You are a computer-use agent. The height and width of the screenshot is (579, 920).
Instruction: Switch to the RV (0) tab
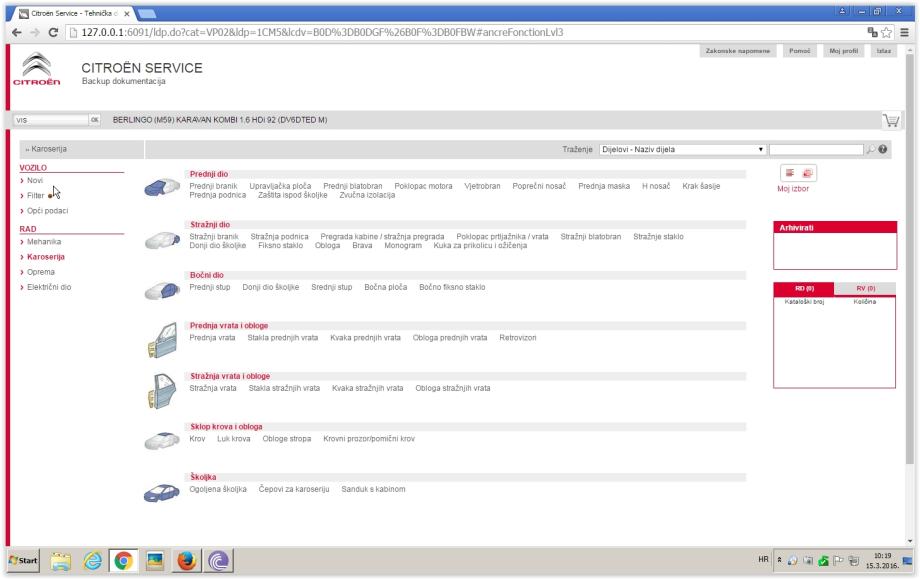865,289
